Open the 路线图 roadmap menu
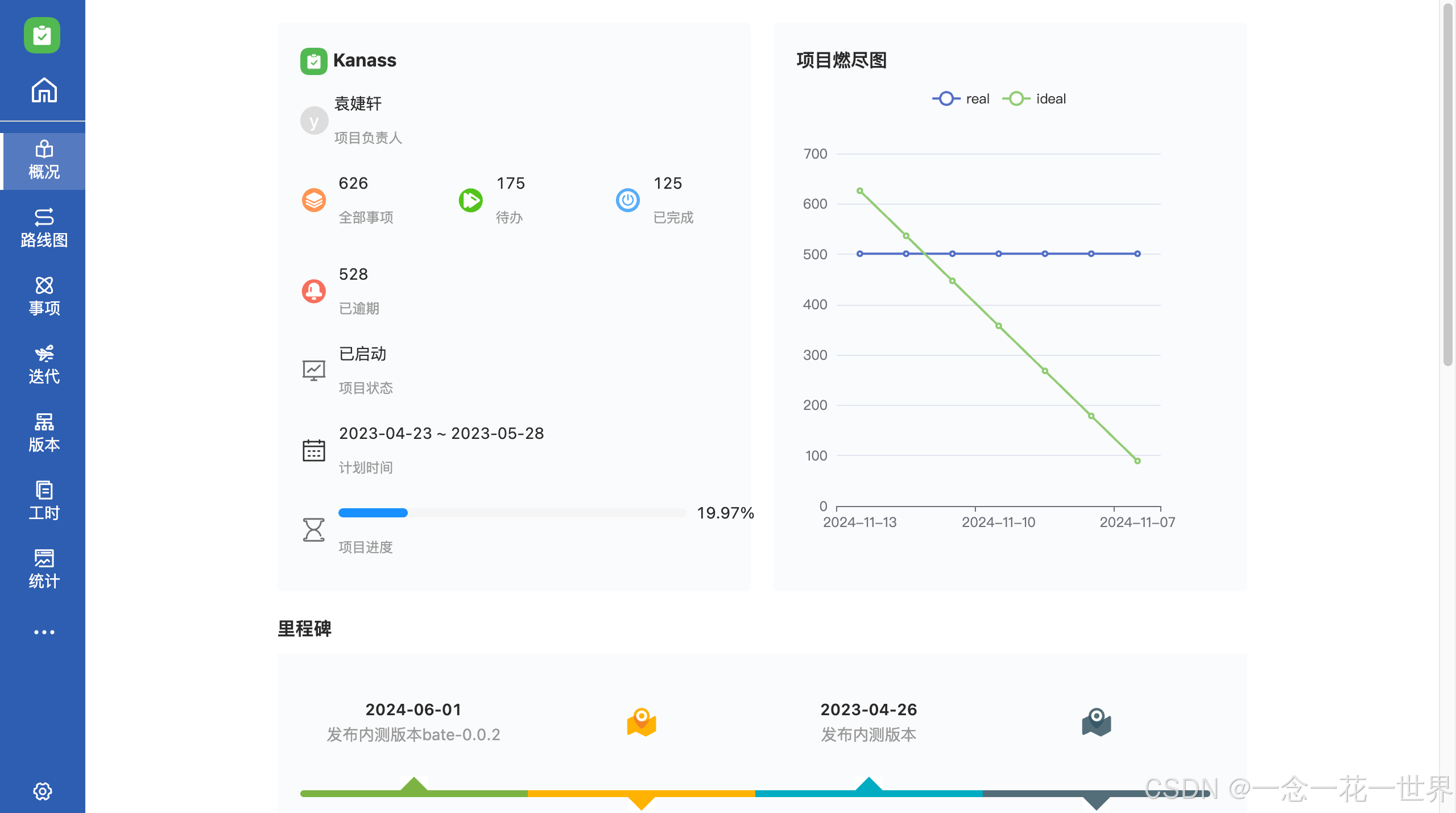This screenshot has height=813, width=1456. coord(44,228)
